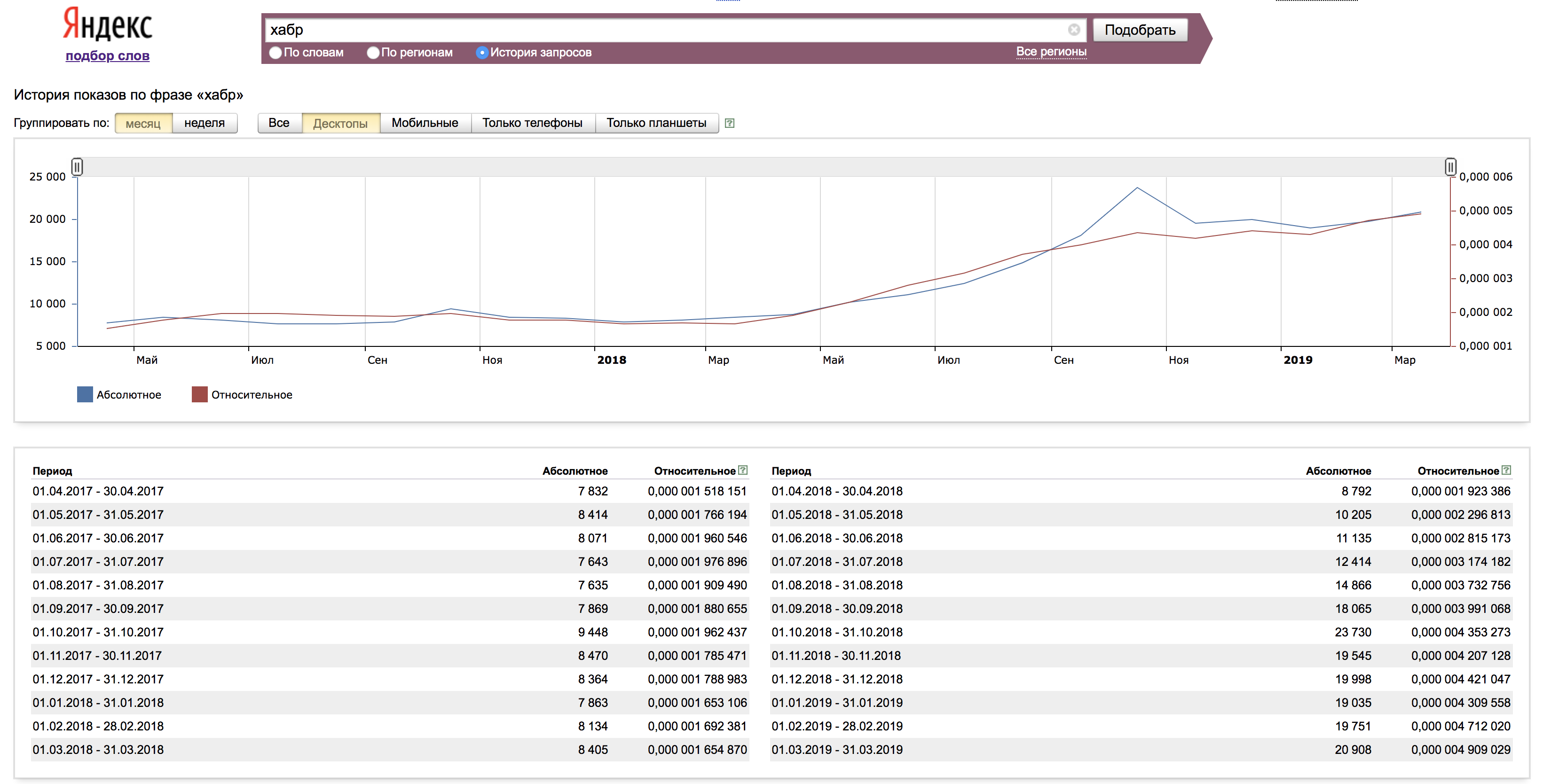Clear the search field with the X icon
Viewport: 1543px width, 784px height.
pyautogui.click(x=1073, y=29)
